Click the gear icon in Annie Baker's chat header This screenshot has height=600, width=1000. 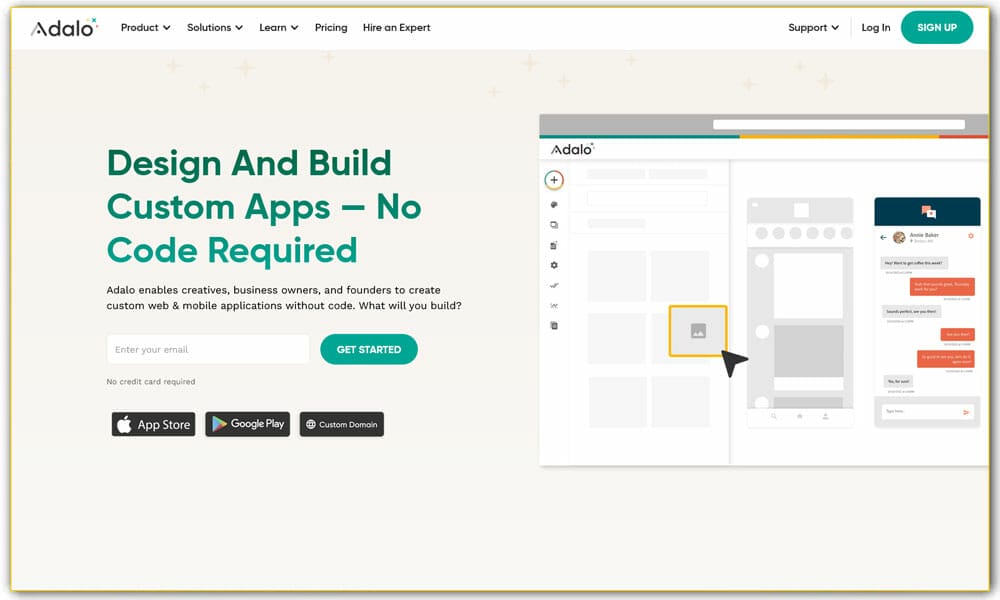pyautogui.click(x=970, y=236)
